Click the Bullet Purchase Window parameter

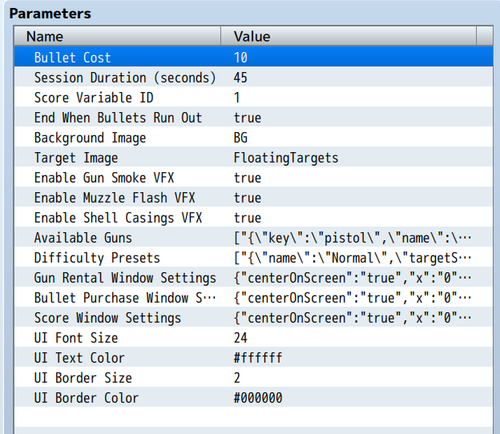click(x=253, y=297)
